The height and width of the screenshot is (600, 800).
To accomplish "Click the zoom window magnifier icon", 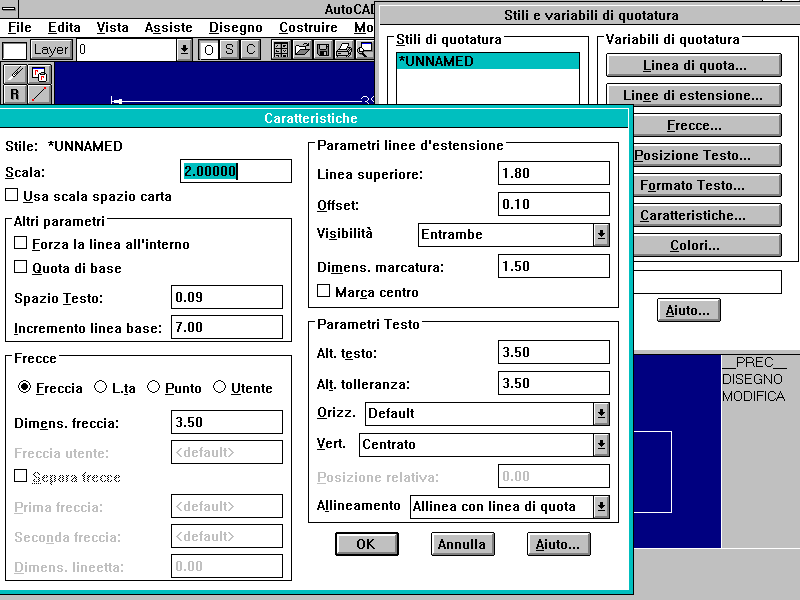I will click(x=365, y=49).
